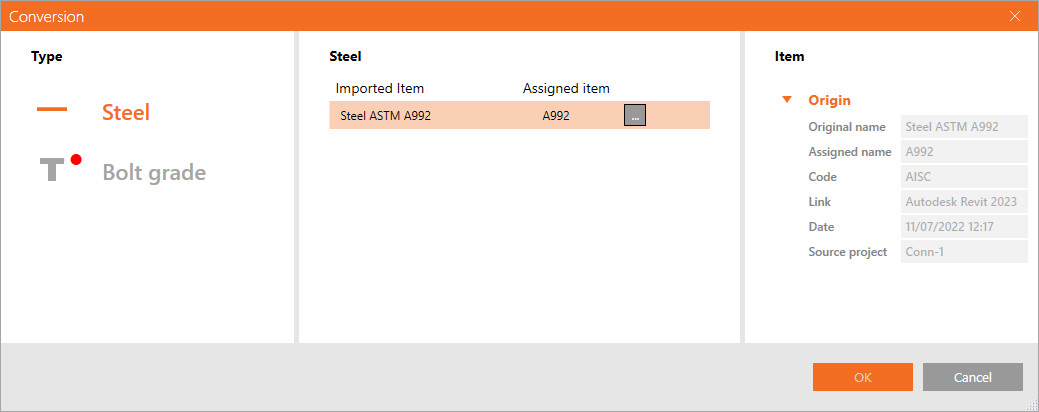Click the Assigned name field

[x=964, y=152]
